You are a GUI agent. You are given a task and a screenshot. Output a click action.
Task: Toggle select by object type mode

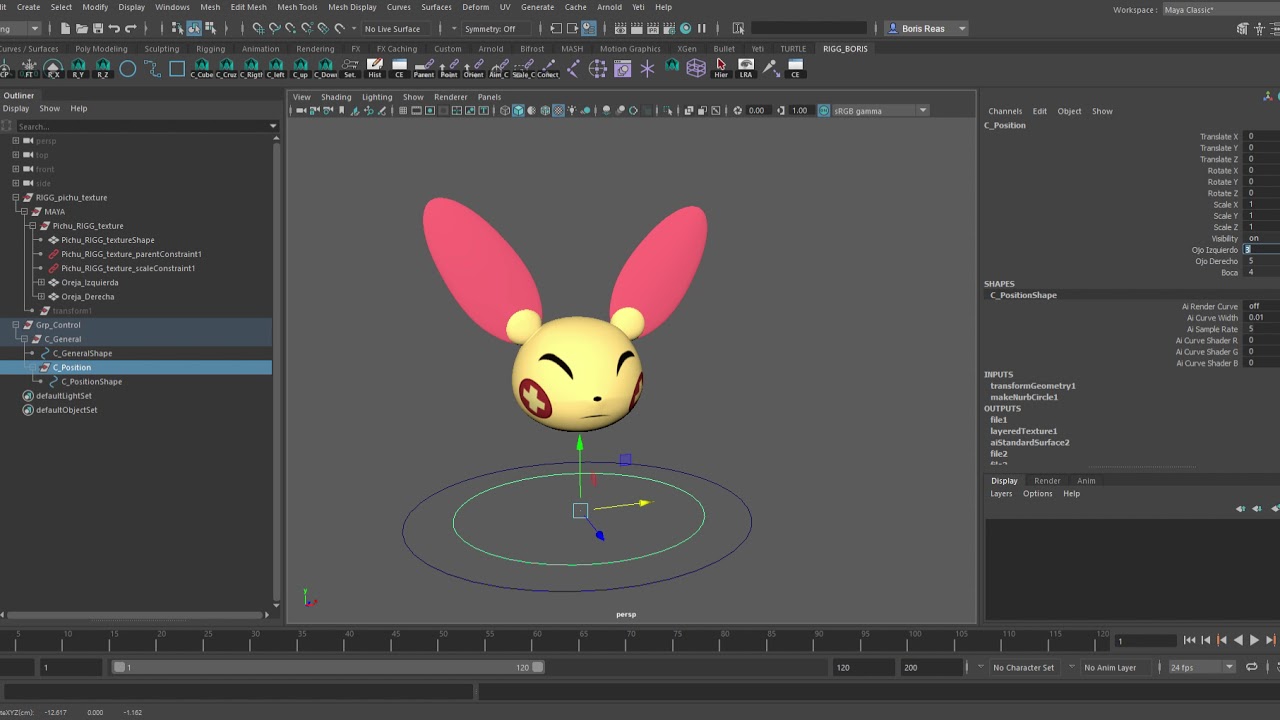(194, 28)
